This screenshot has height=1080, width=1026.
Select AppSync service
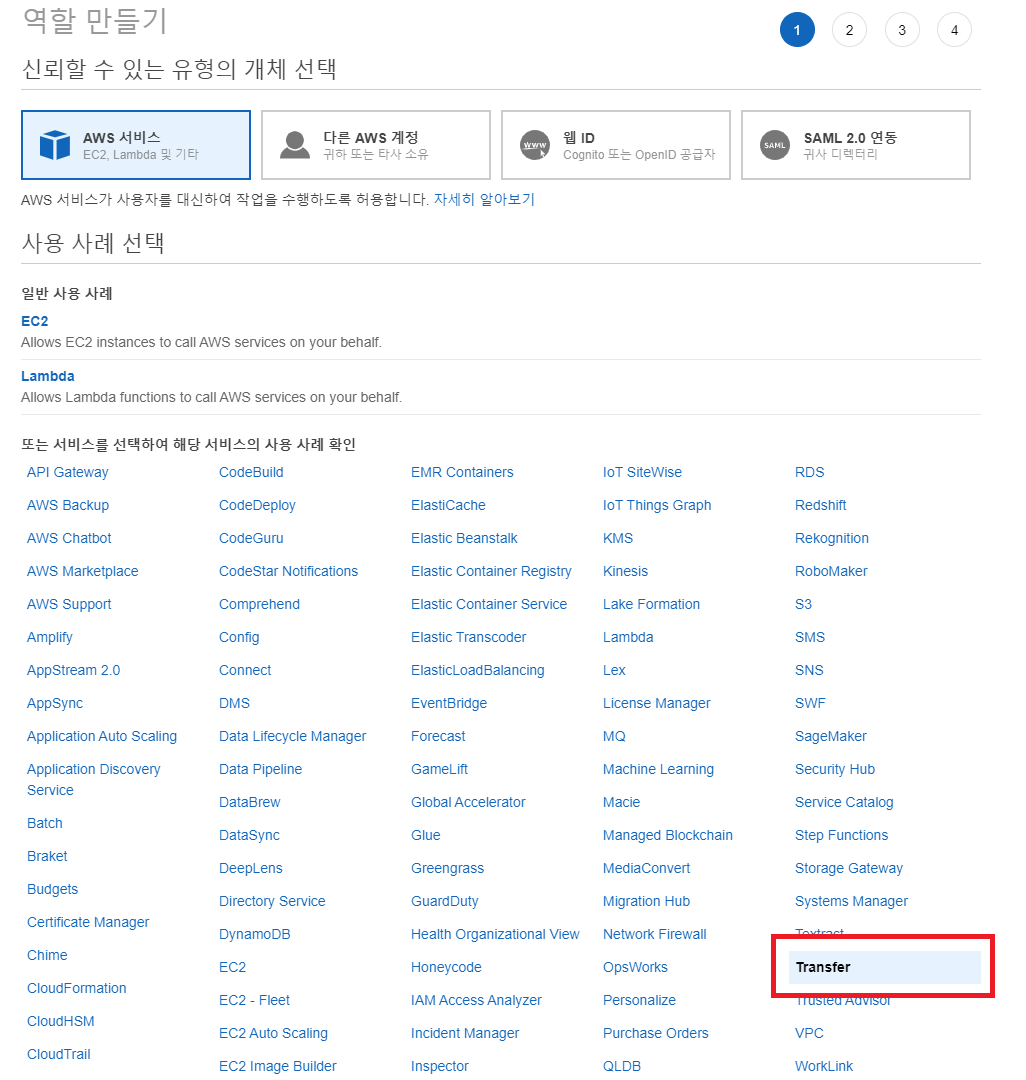click(x=55, y=703)
